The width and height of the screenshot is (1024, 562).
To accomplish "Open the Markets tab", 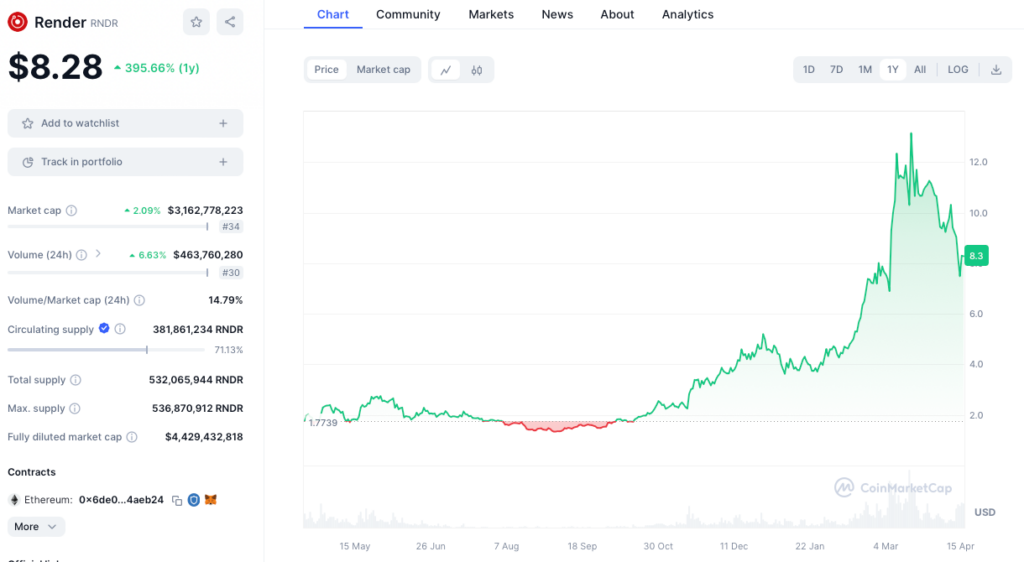I will point(491,14).
